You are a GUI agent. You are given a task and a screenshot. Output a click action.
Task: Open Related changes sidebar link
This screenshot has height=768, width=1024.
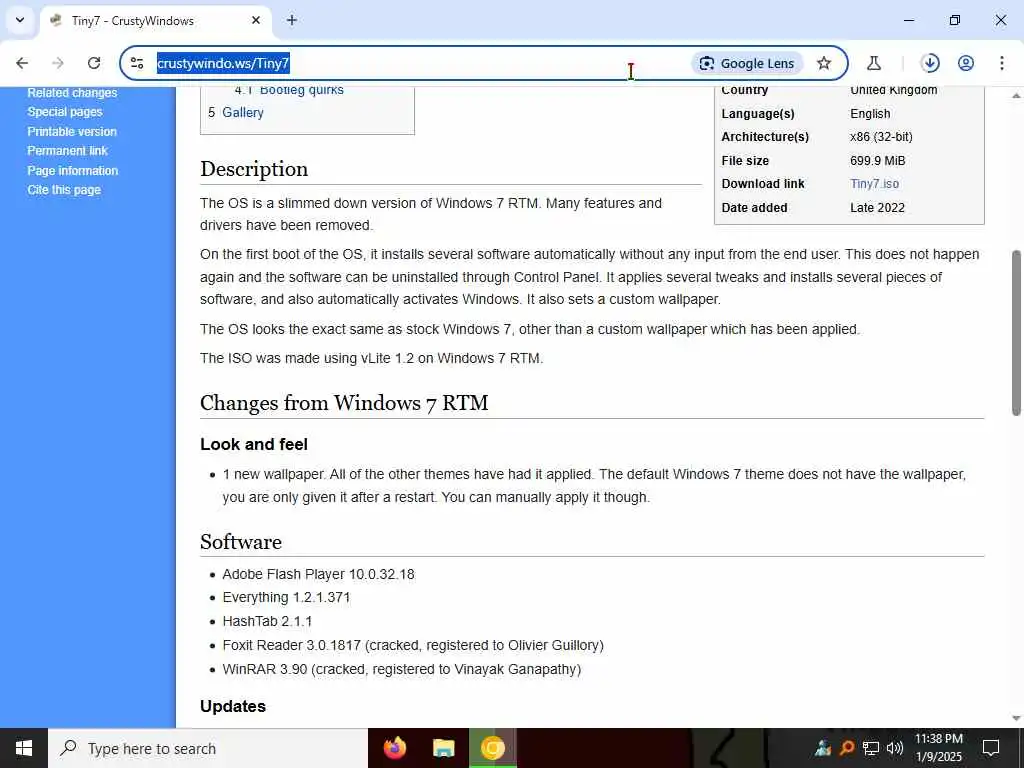pyautogui.click(x=72, y=93)
